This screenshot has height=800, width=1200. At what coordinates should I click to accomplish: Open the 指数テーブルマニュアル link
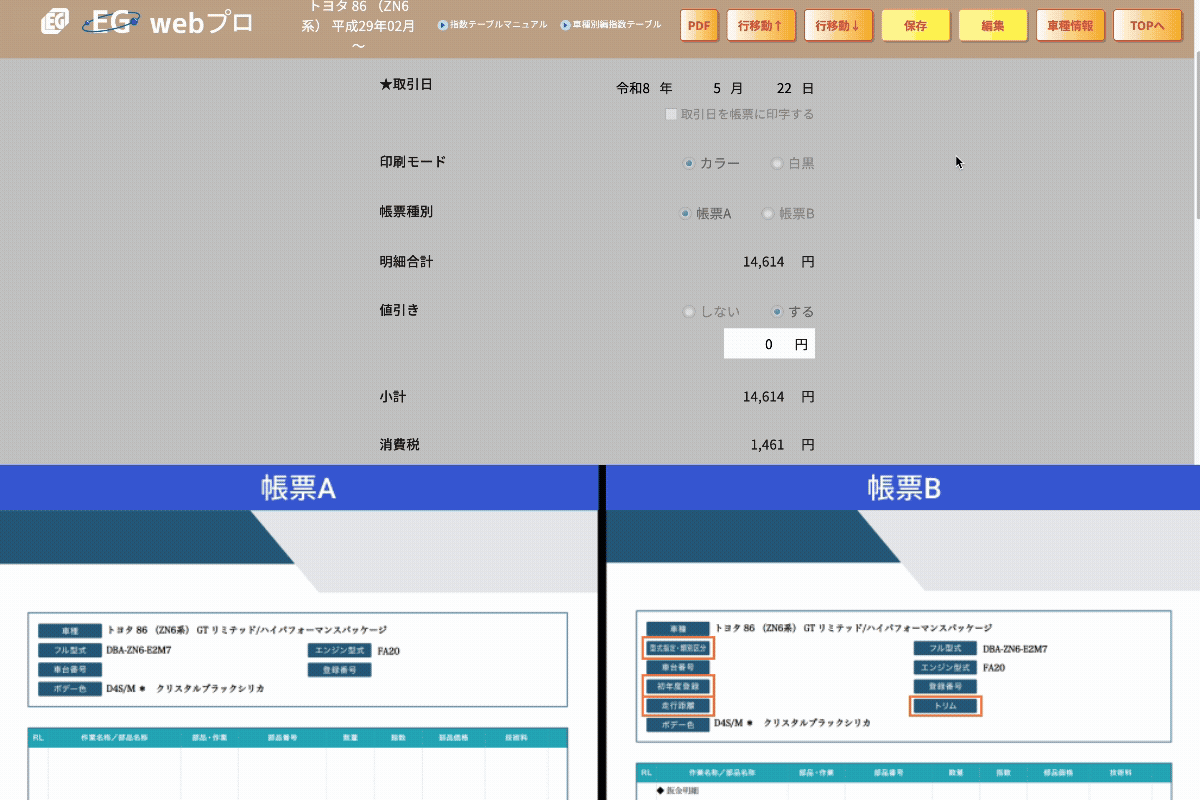coord(498,25)
